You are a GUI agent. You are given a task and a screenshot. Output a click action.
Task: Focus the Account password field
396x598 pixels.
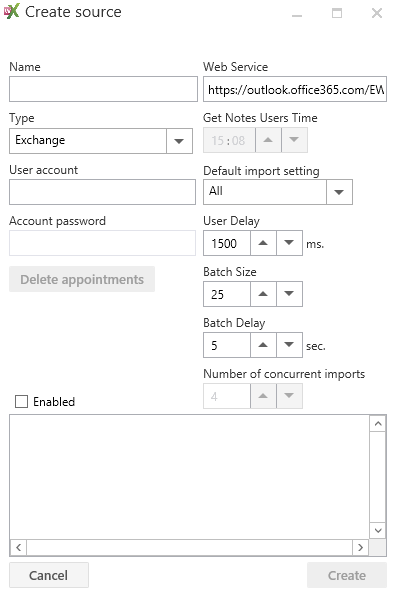point(102,243)
